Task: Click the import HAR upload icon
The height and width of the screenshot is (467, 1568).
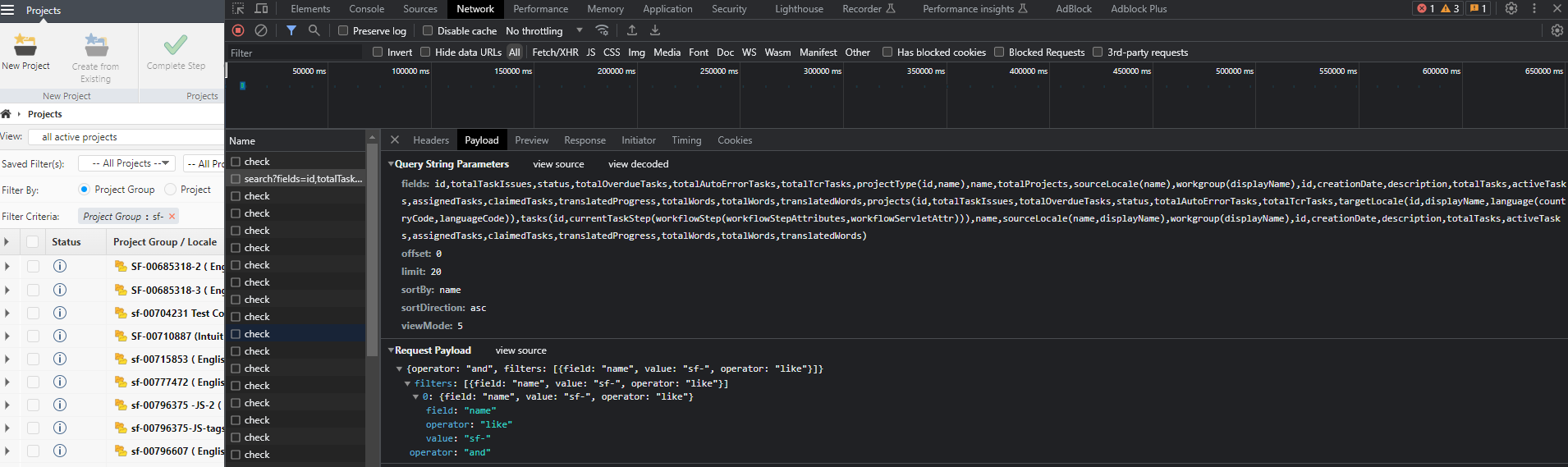Action: click(x=632, y=30)
